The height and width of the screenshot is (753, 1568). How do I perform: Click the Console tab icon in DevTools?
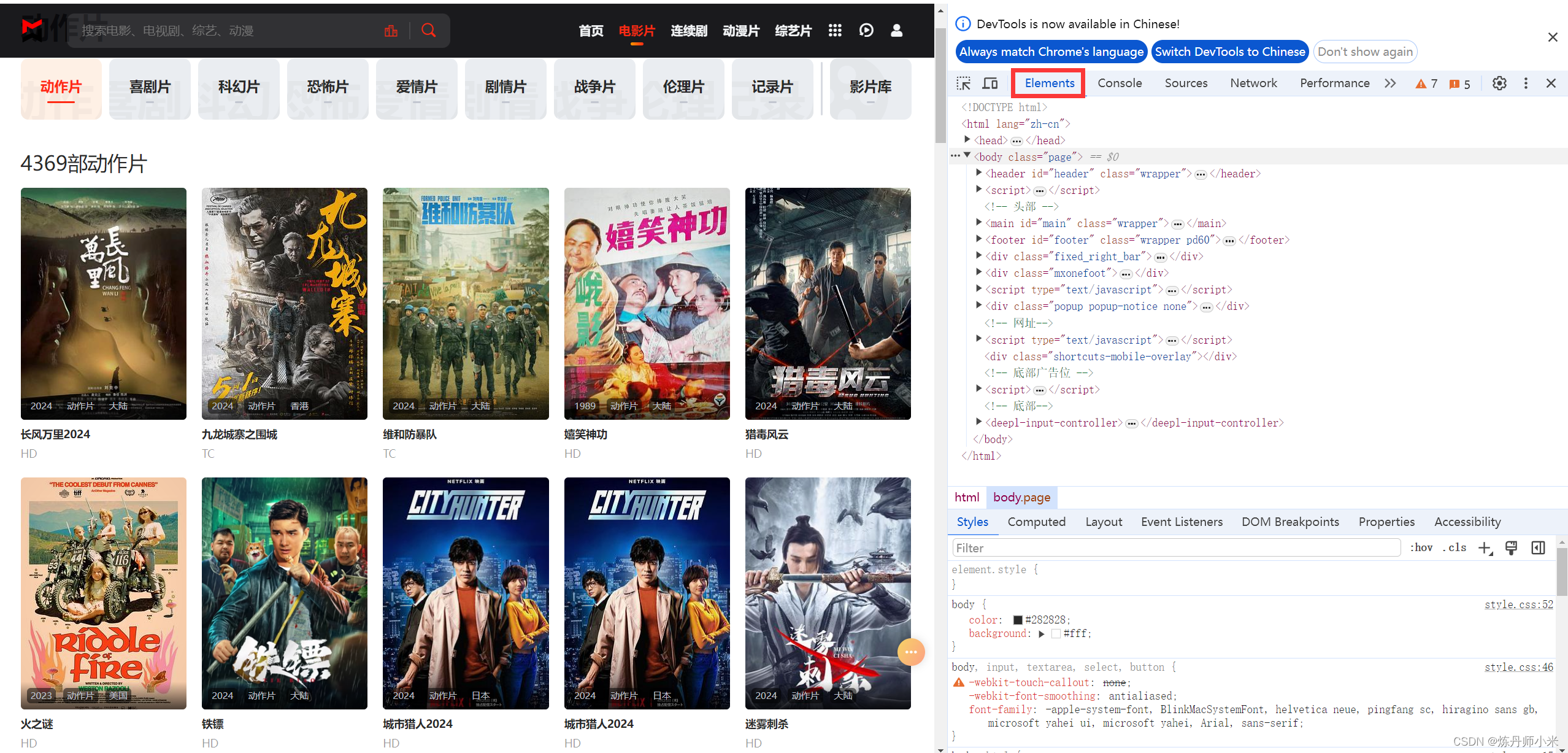1118,83
